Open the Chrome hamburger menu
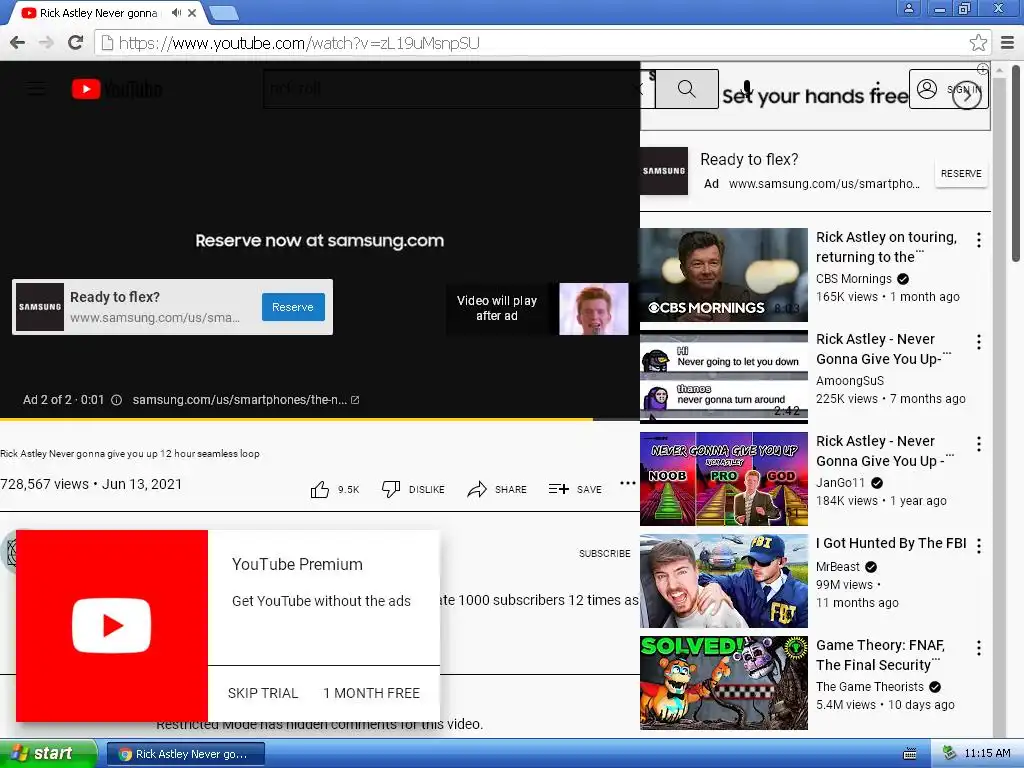The height and width of the screenshot is (768, 1024). point(1008,43)
